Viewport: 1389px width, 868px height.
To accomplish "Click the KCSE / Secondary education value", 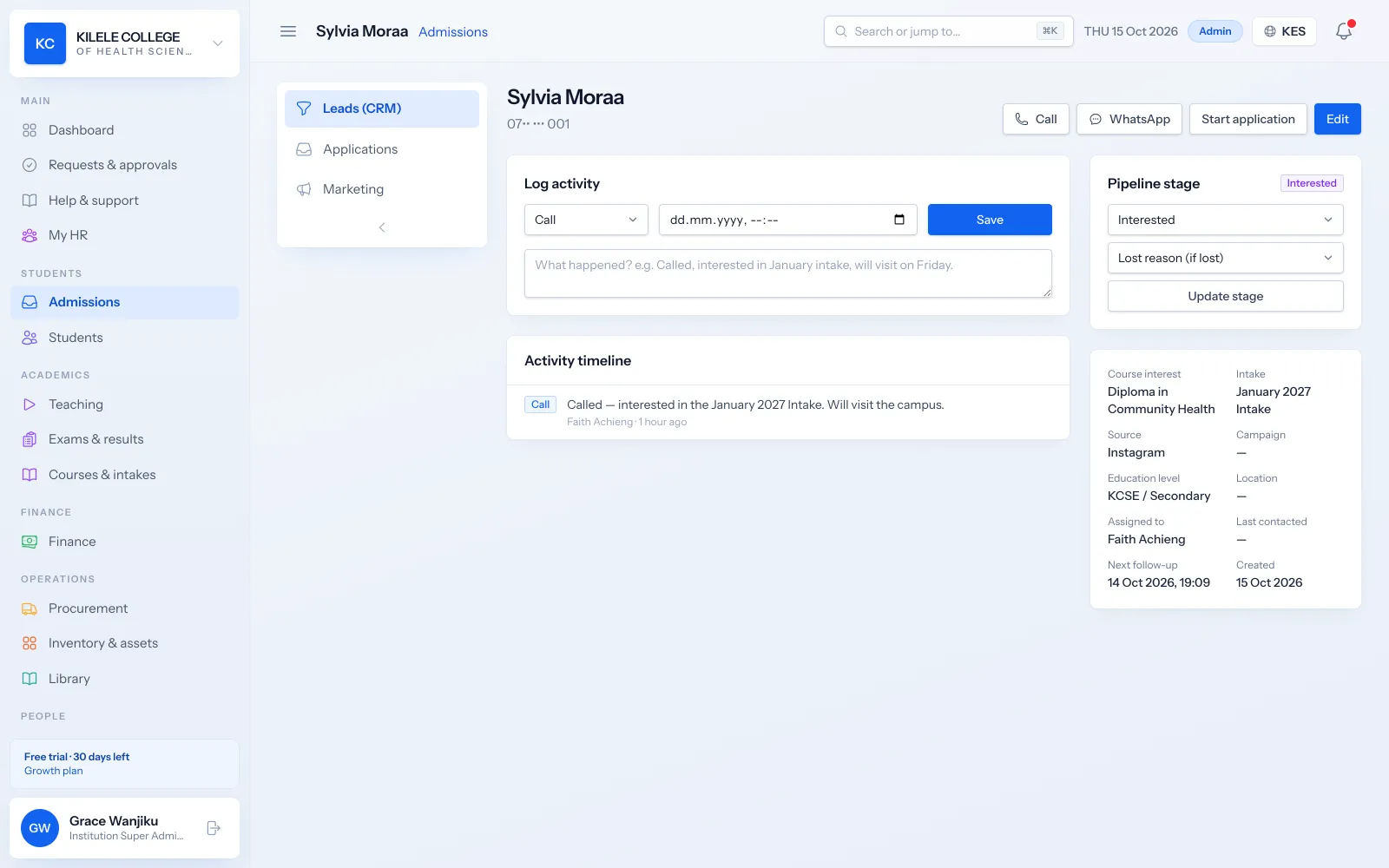I will pyautogui.click(x=1159, y=496).
